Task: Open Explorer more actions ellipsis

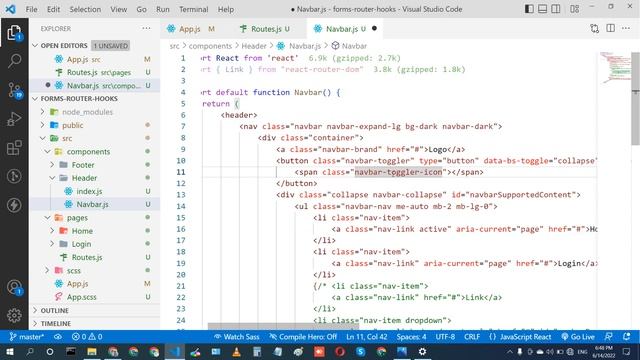Action: (146, 29)
